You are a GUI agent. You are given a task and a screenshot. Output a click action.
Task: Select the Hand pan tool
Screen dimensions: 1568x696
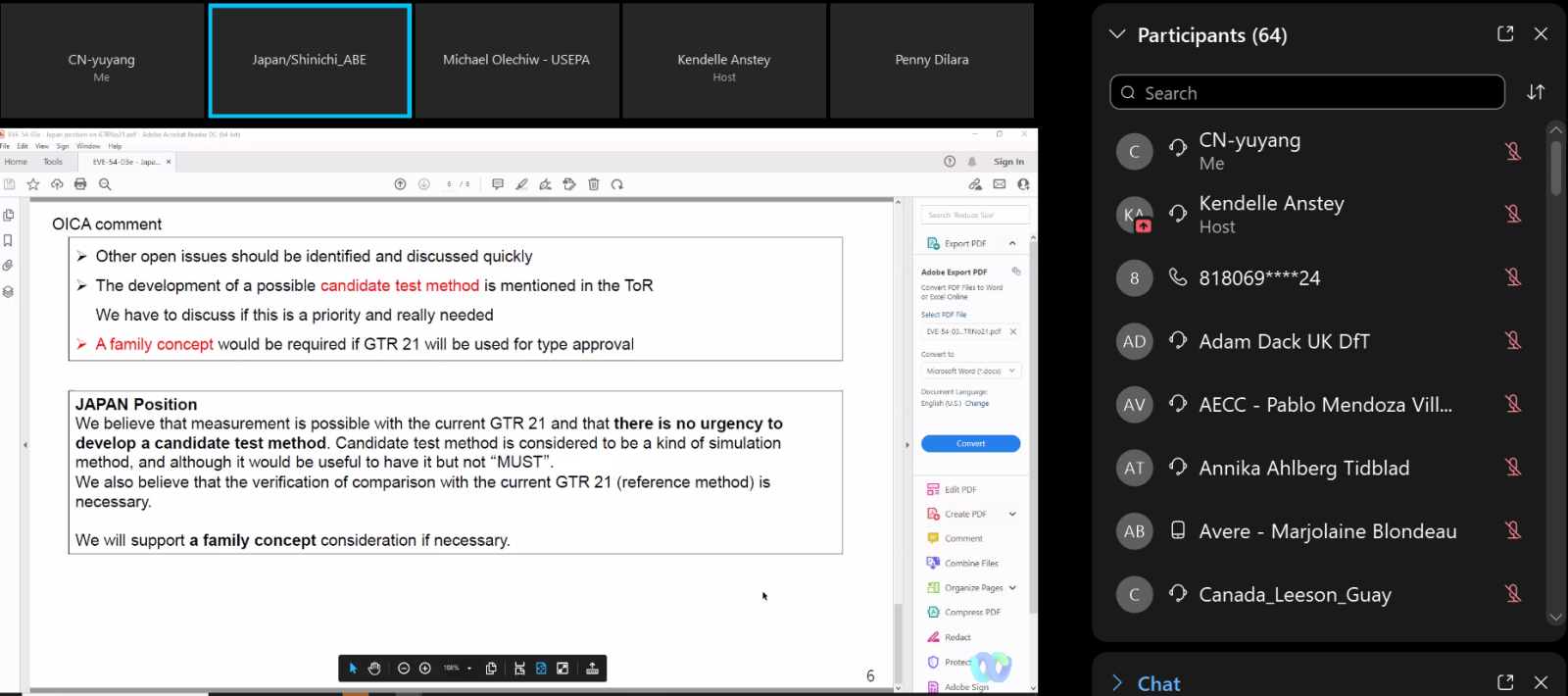tap(374, 669)
